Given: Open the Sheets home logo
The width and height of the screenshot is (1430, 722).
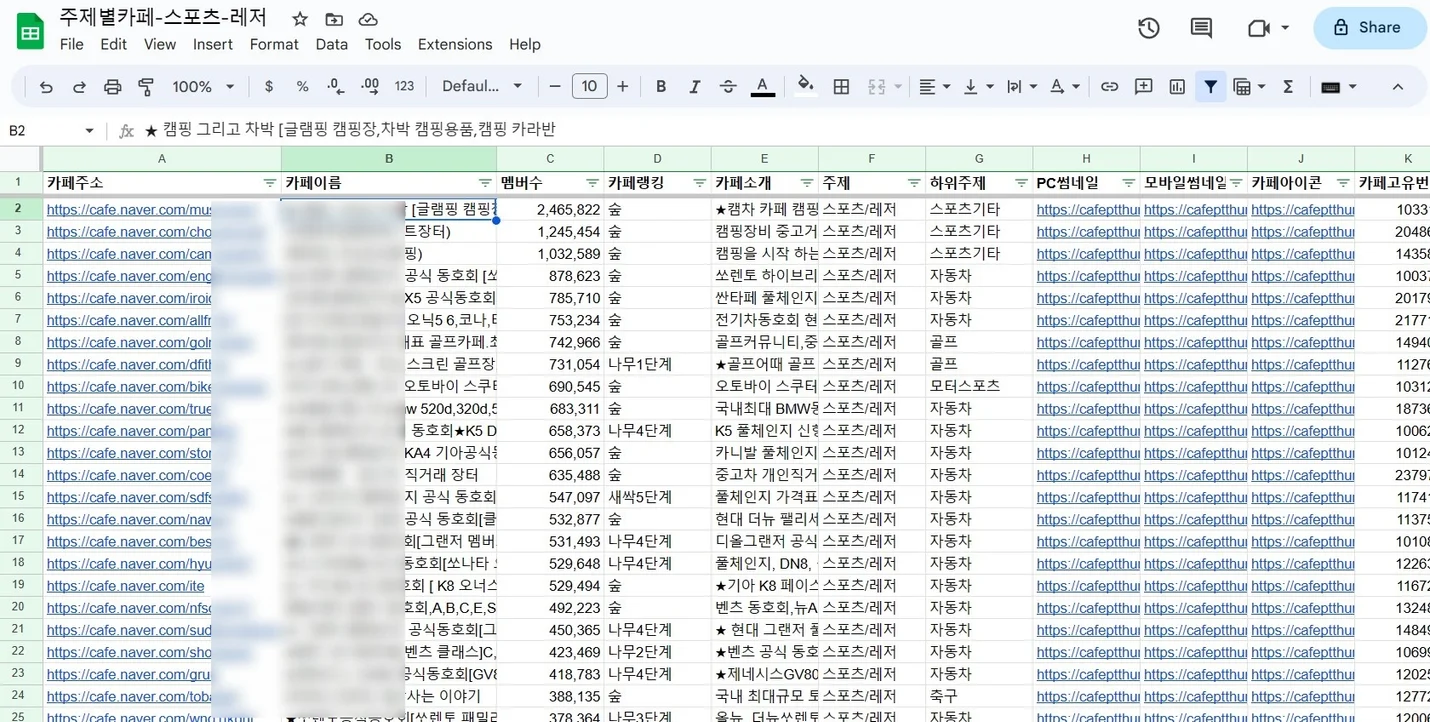Looking at the screenshot, I should point(30,31).
